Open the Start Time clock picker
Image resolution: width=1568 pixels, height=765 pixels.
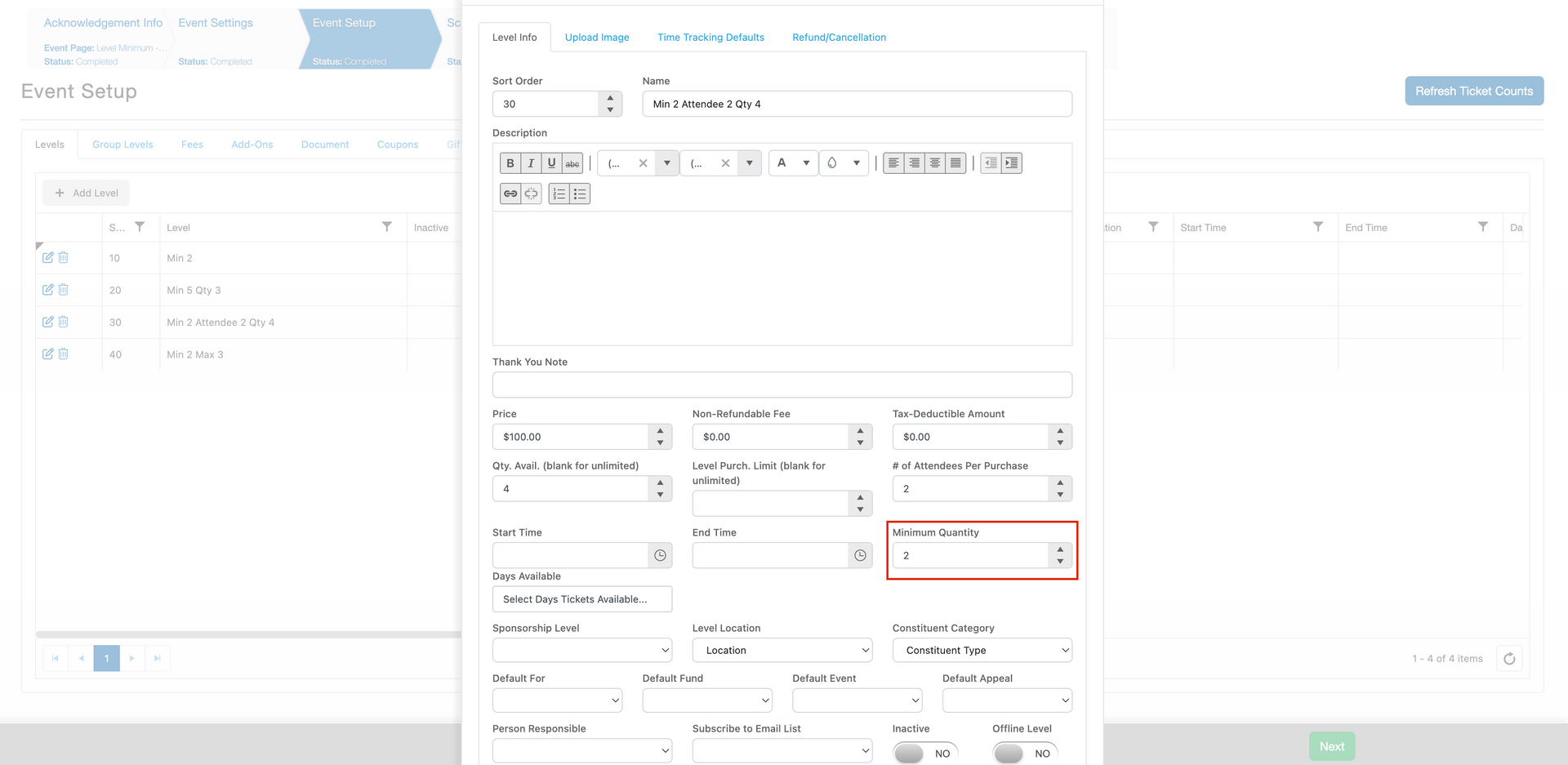pos(660,556)
